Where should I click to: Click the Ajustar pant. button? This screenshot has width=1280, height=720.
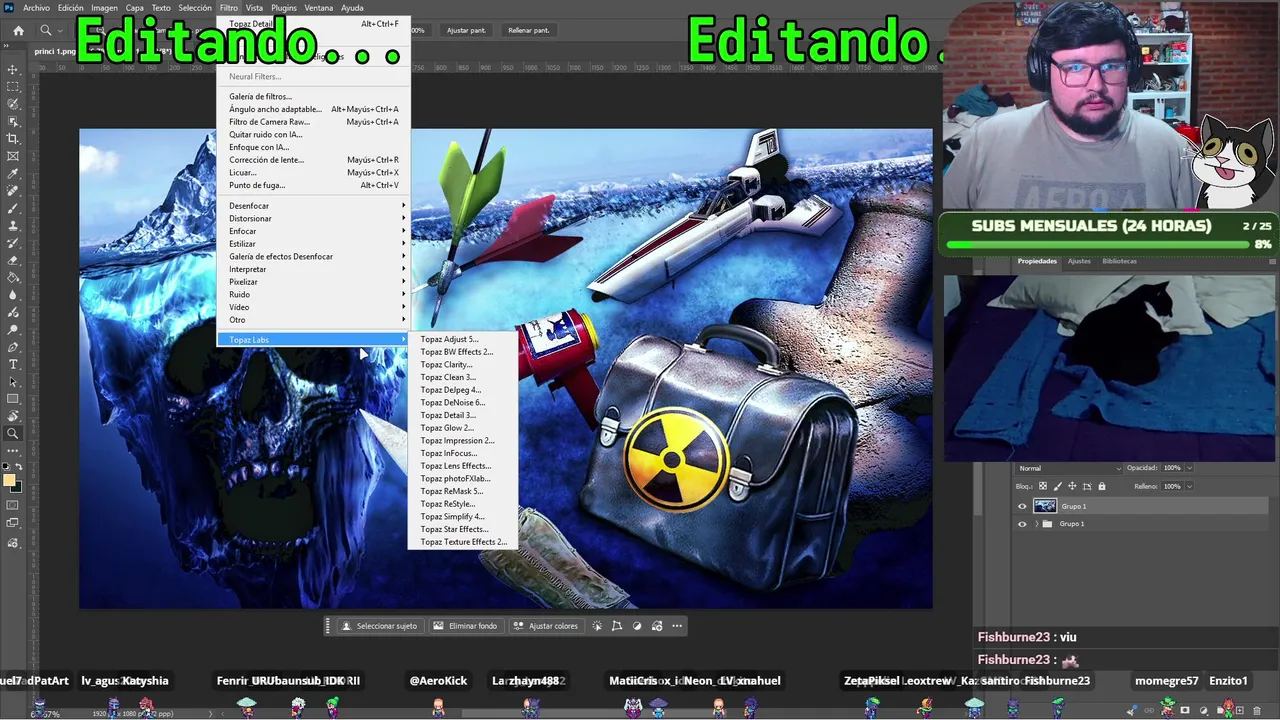tap(466, 31)
